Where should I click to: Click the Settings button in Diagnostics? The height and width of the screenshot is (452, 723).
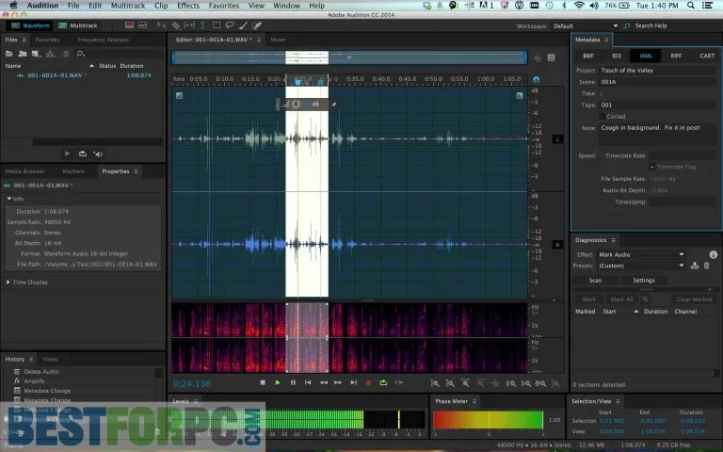[643, 280]
